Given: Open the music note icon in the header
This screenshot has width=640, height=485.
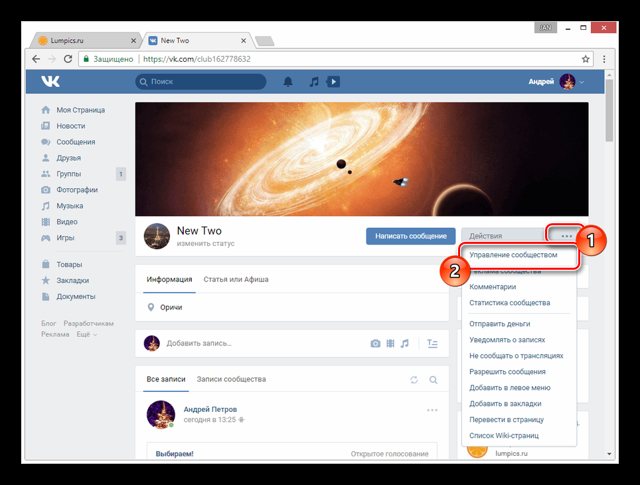Looking at the screenshot, I should click(x=314, y=82).
